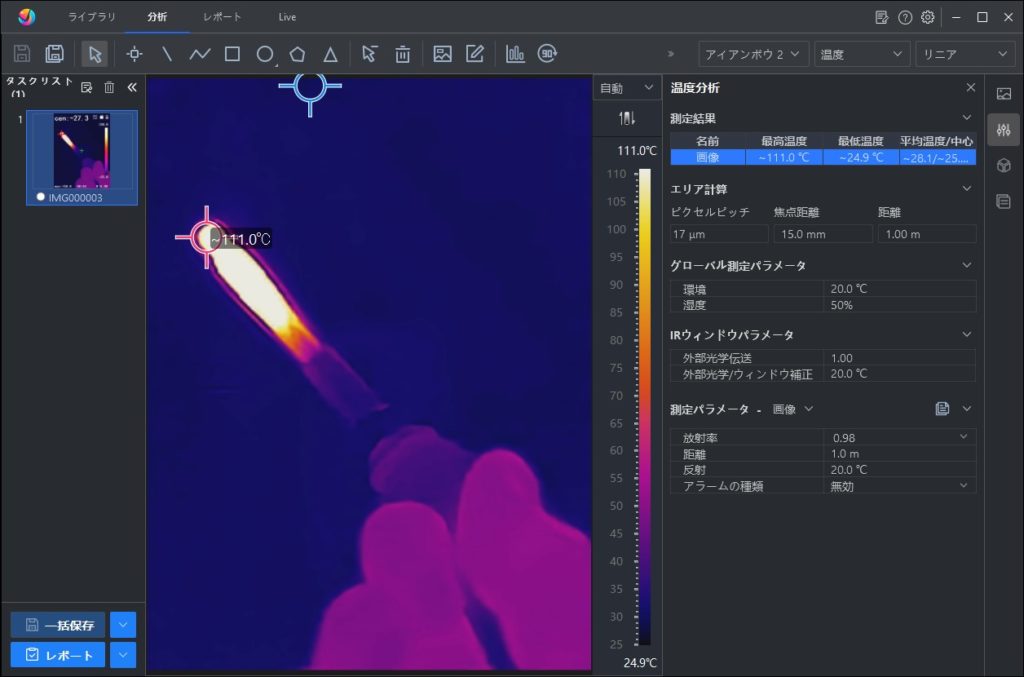The height and width of the screenshot is (677, 1024).
Task: Toggle the temperature range adjust button
Action: coord(626,118)
